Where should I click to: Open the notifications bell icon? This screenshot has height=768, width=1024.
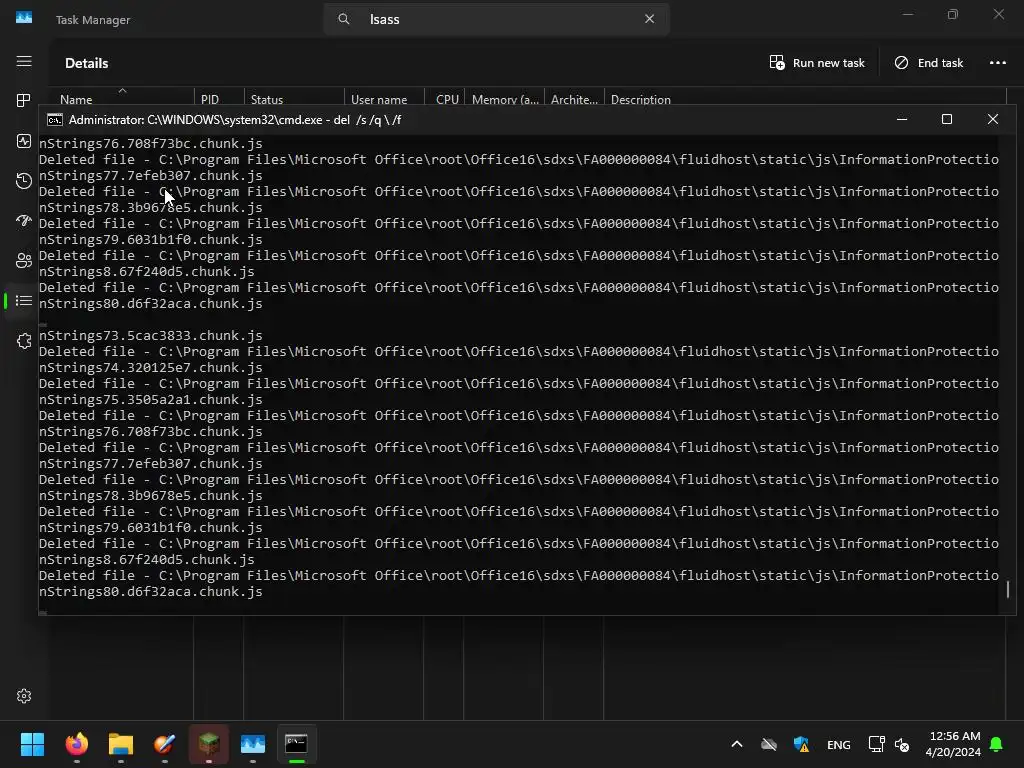coord(997,744)
